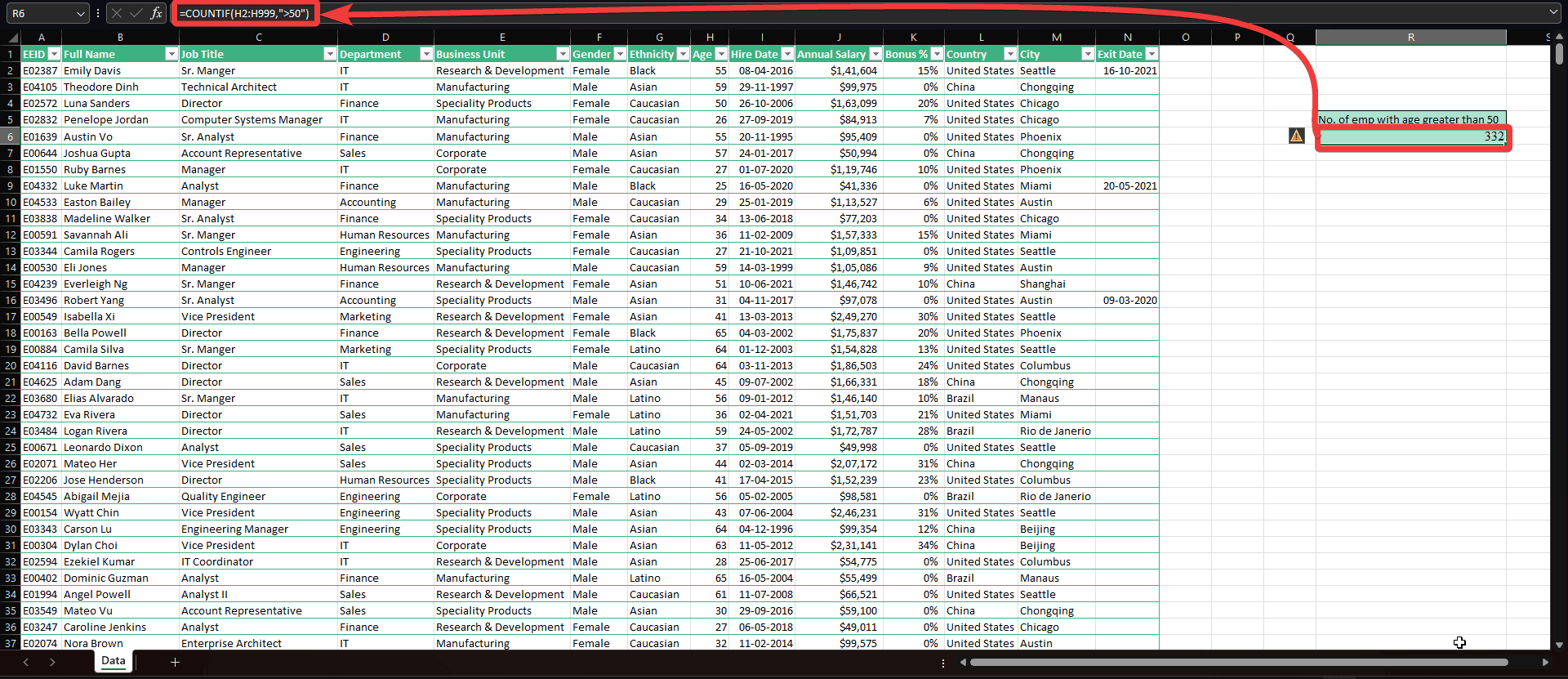Click the vertical scrollbar thumb
Viewport: 1568px width, 679px height.
pyautogui.click(x=1559, y=54)
